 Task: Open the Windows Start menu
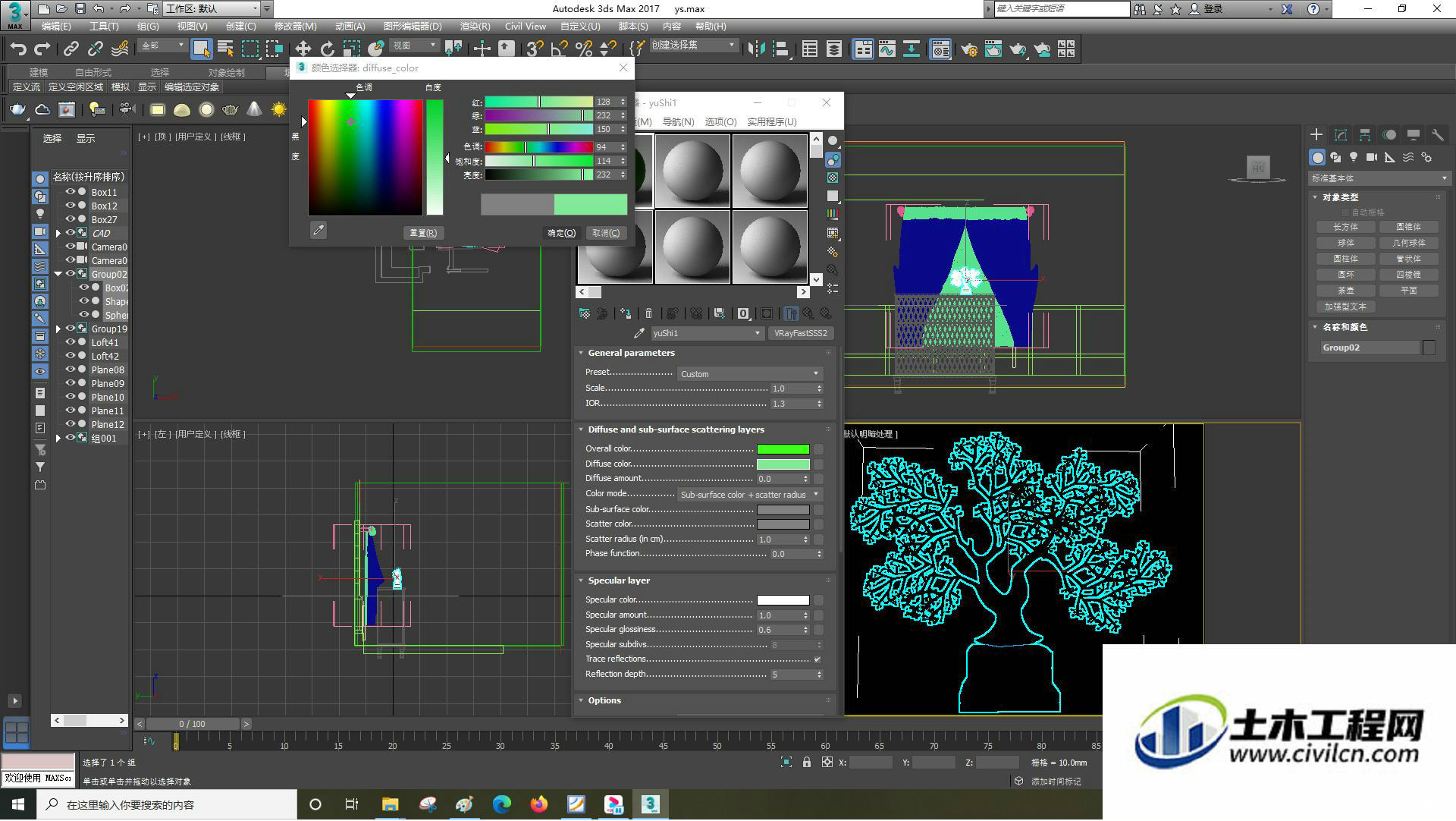point(18,804)
